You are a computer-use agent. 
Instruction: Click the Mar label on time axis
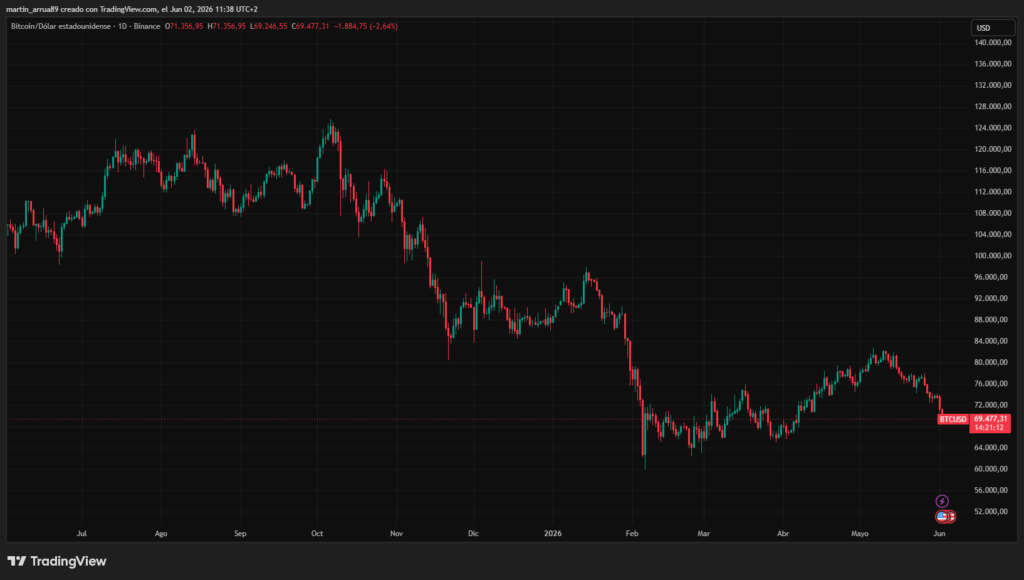(703, 534)
